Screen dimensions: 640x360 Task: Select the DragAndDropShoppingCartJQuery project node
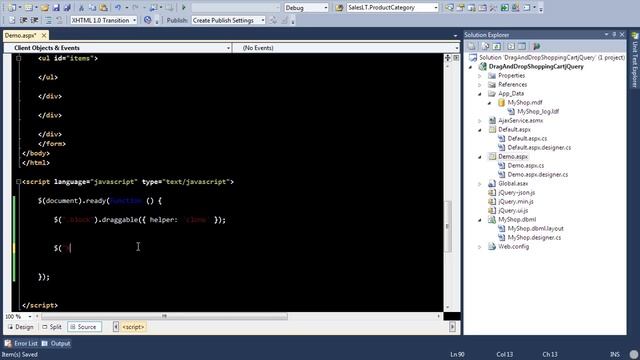(x=536, y=67)
